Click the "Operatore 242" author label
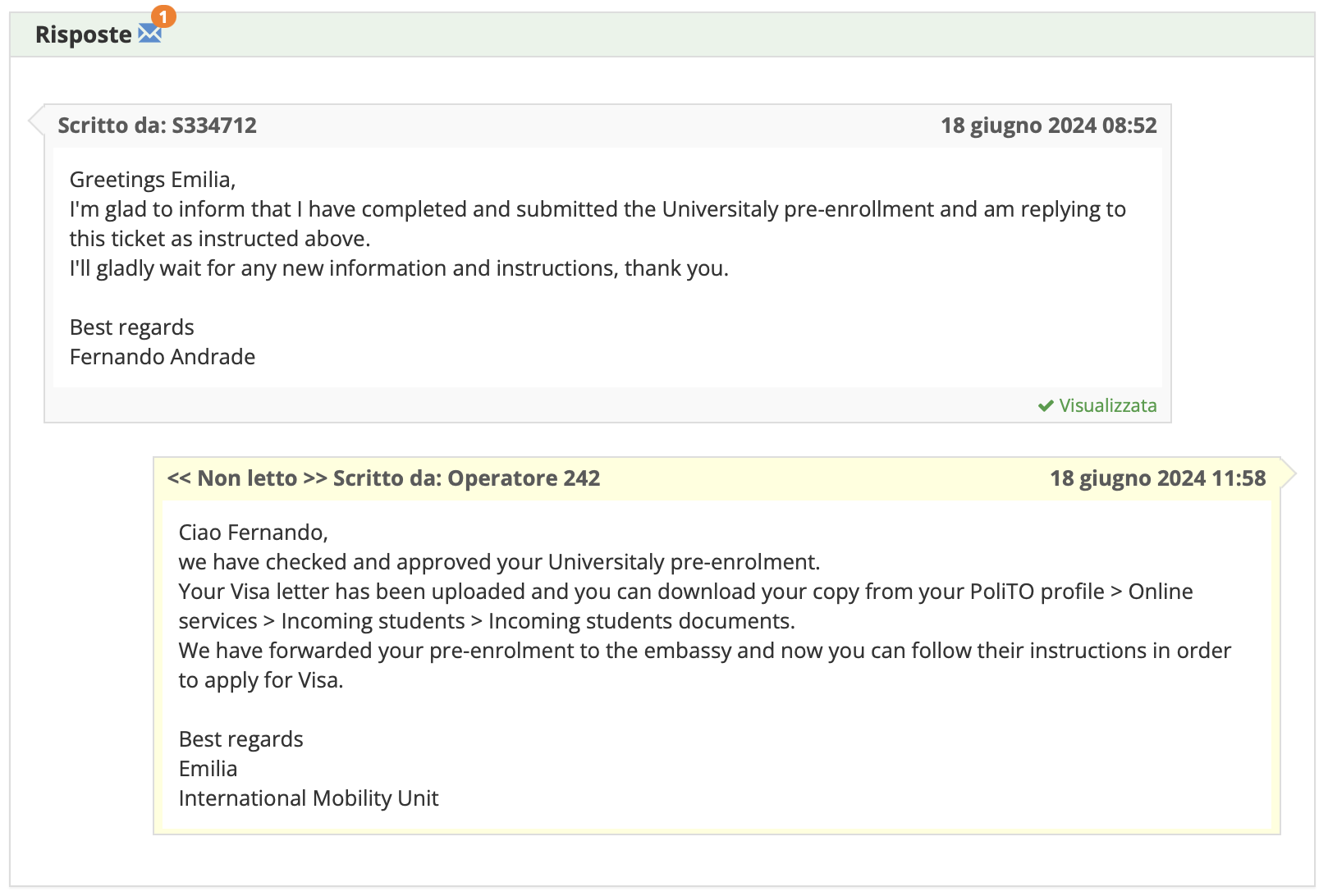Image resolution: width=1328 pixels, height=896 pixels. (x=524, y=478)
